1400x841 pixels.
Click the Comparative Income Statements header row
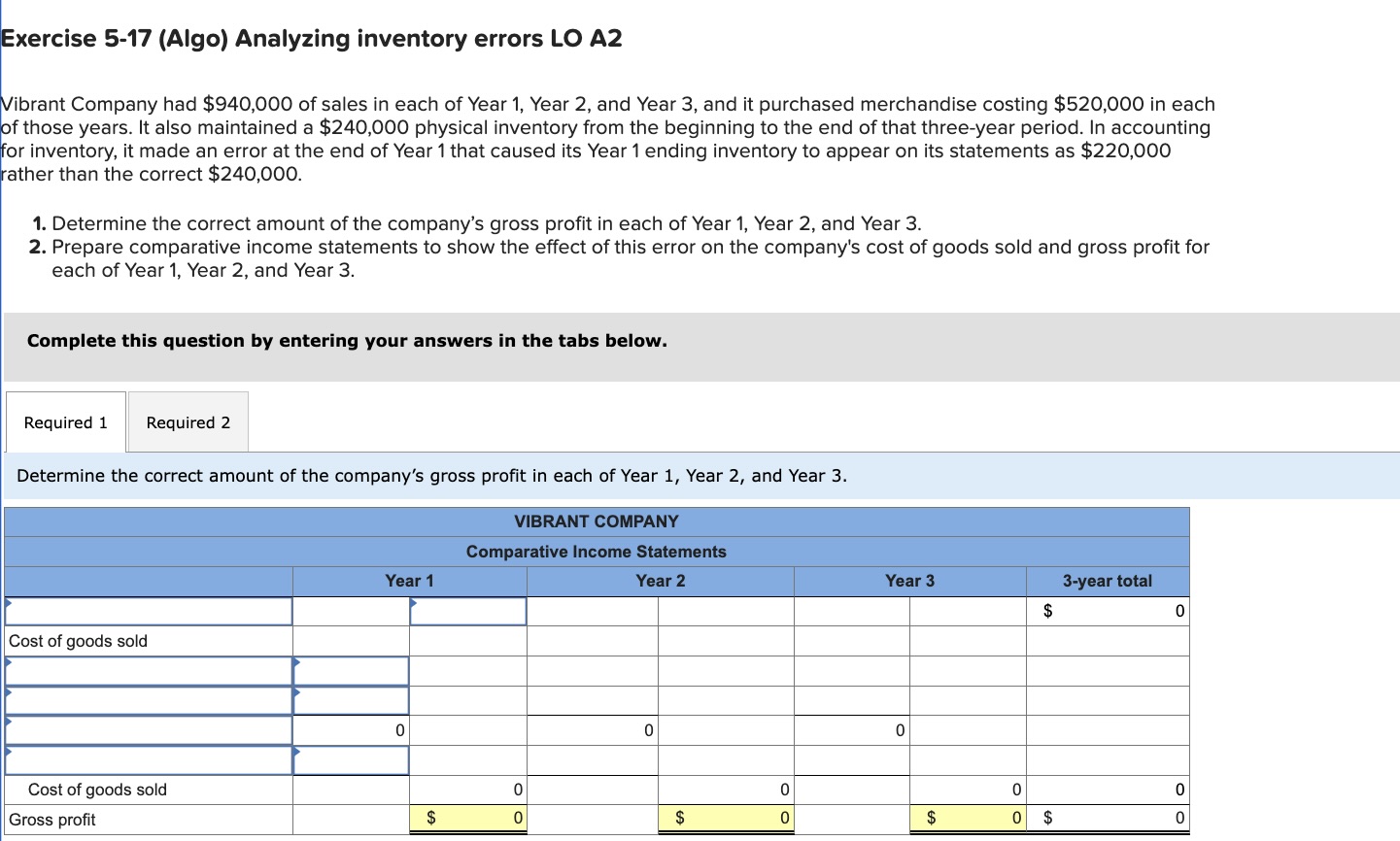coord(597,552)
